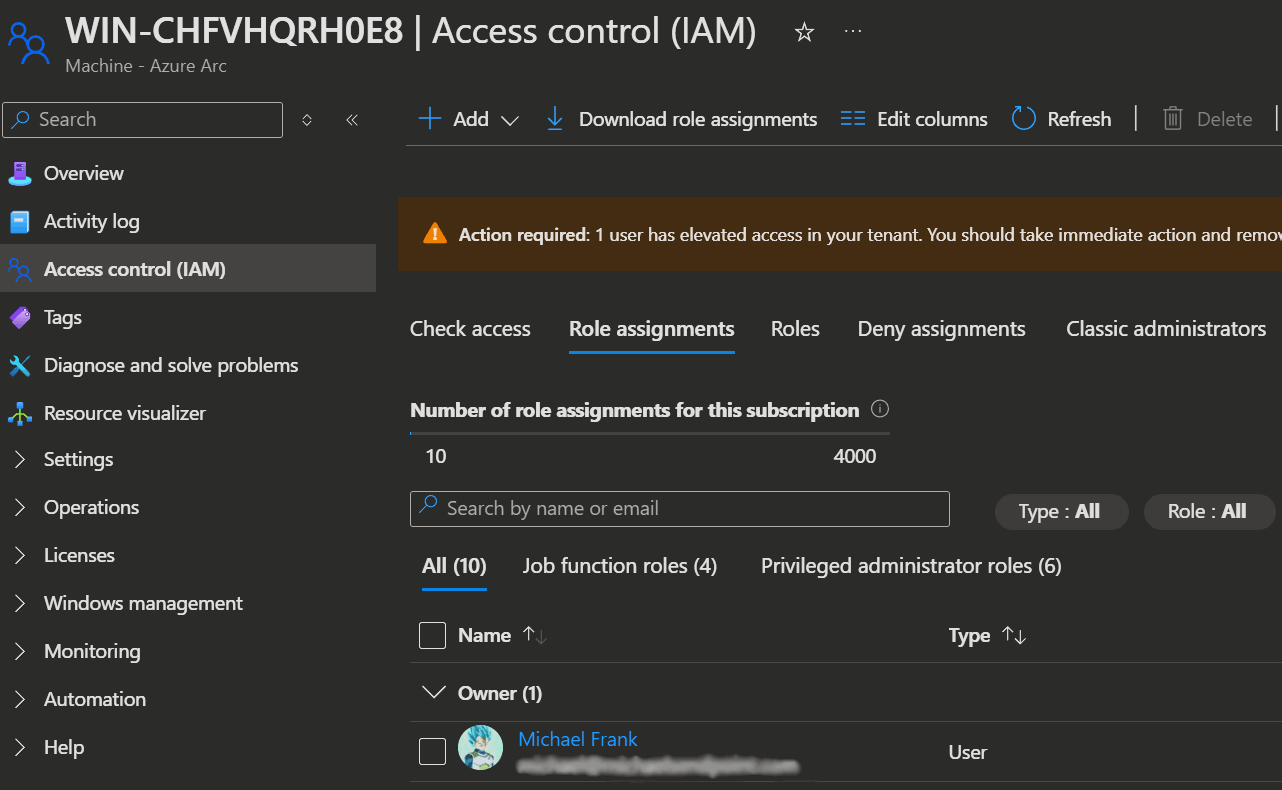Image resolution: width=1282 pixels, height=790 pixels.
Task: Click the favorite star icon by title
Action: click(x=804, y=33)
